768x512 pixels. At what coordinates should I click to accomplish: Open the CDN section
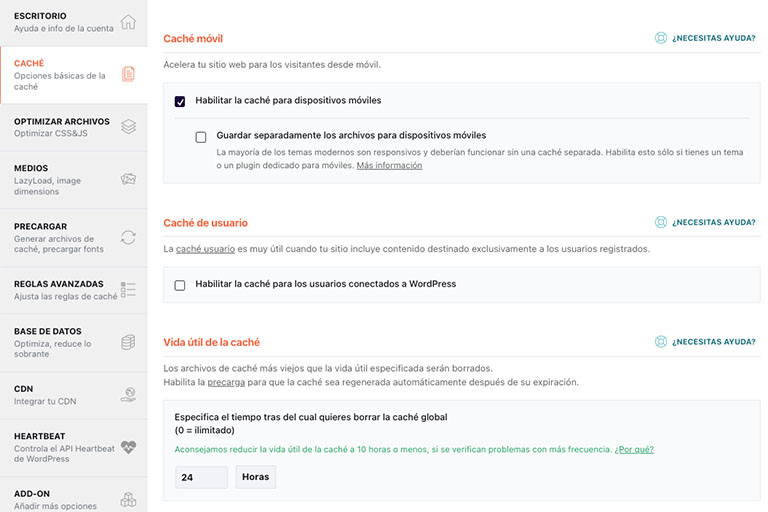(74, 395)
